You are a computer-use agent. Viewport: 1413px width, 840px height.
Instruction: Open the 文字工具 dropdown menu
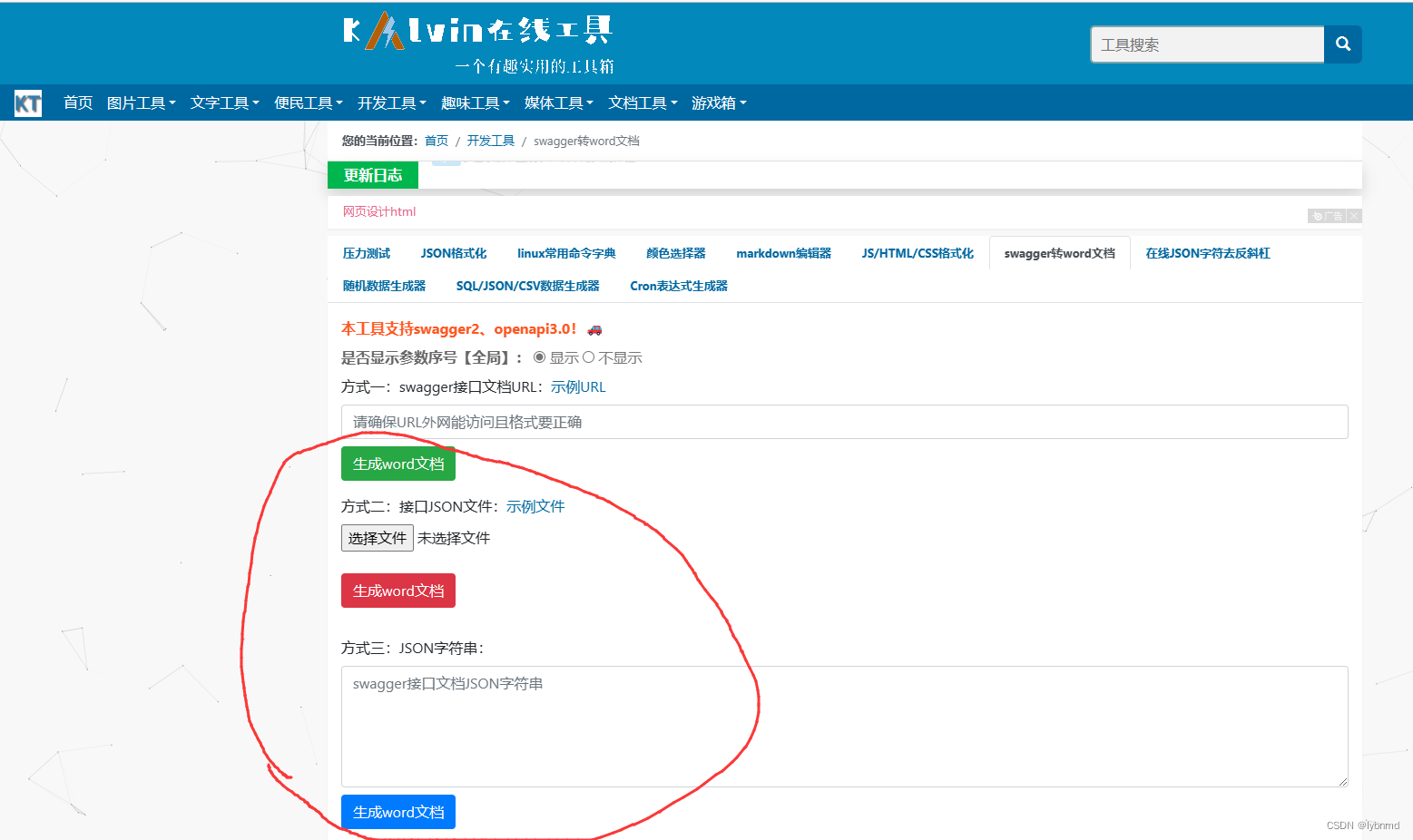click(225, 103)
